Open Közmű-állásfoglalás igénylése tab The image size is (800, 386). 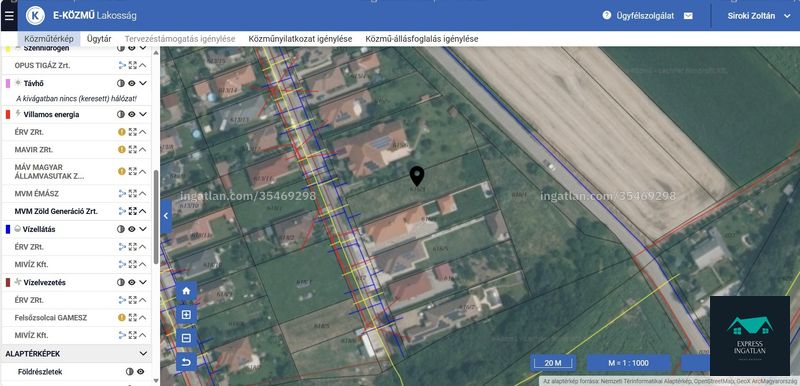[x=422, y=39]
